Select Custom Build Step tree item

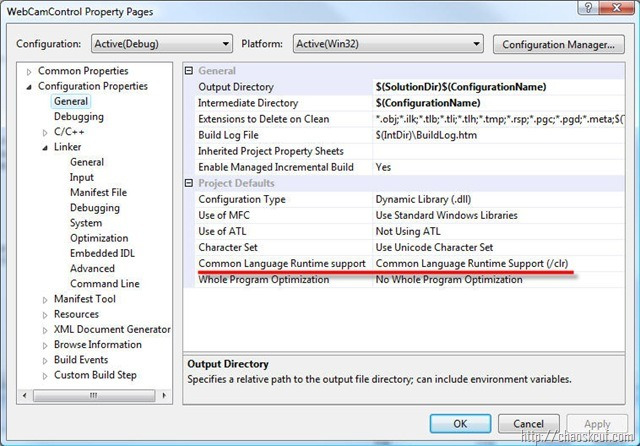95,375
